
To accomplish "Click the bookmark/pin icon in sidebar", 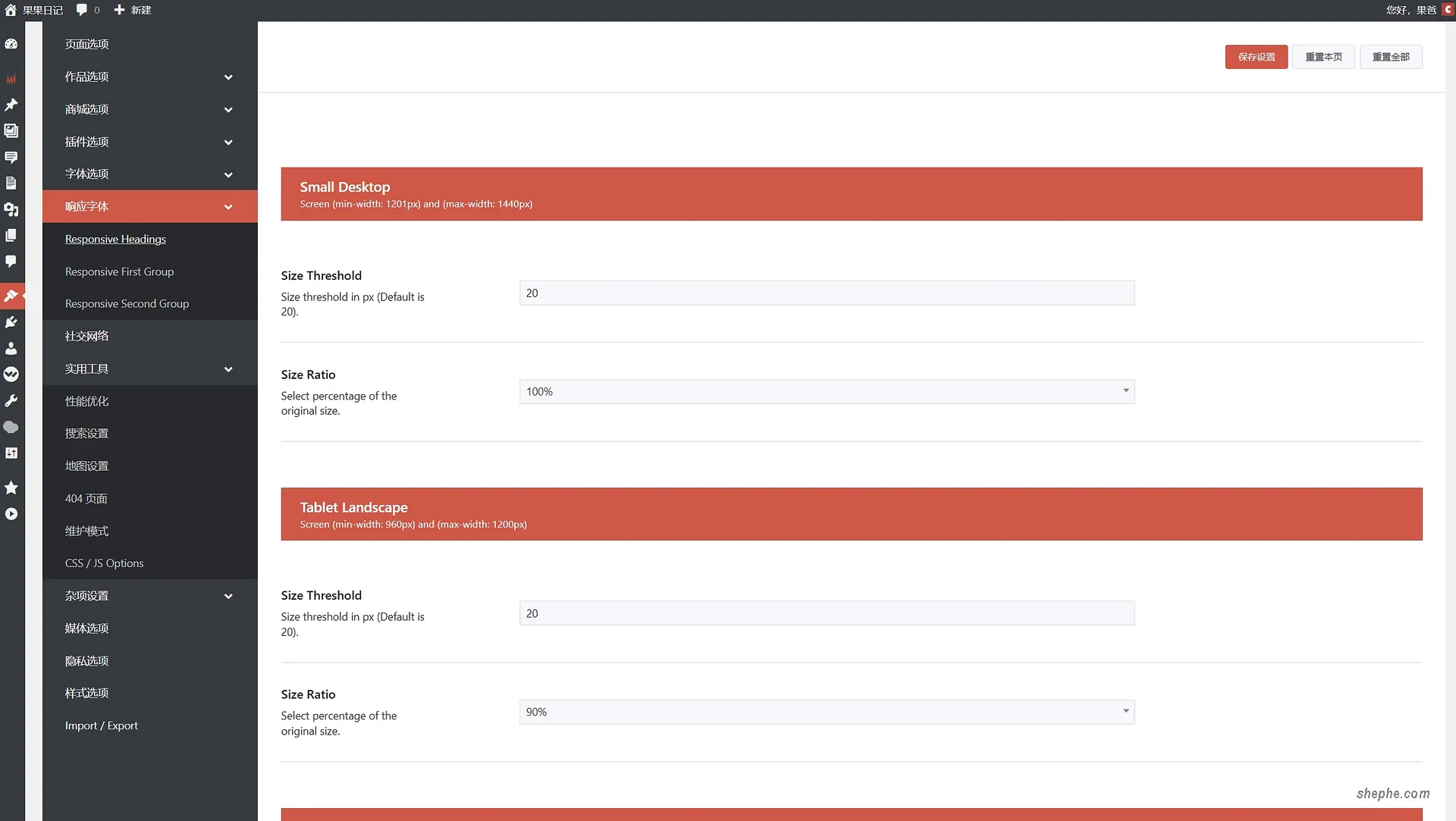I will point(11,104).
